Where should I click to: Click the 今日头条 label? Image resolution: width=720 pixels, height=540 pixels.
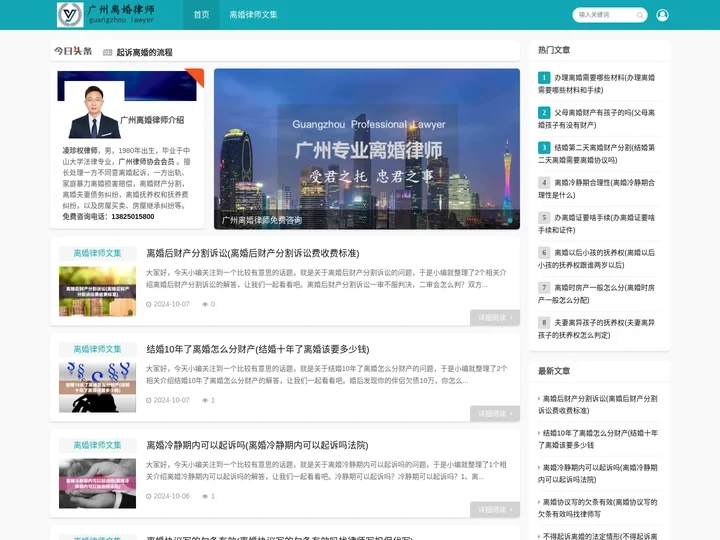pos(73,51)
